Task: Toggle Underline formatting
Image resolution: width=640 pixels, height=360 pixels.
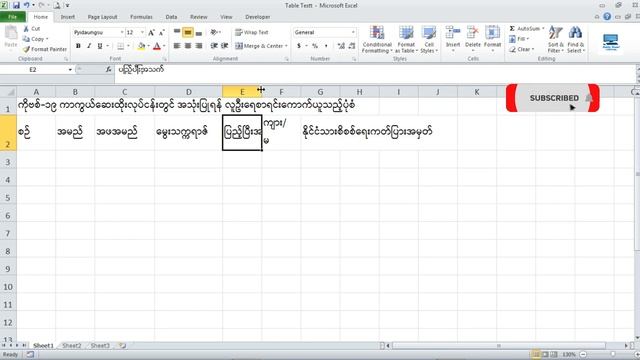Action: coord(100,46)
